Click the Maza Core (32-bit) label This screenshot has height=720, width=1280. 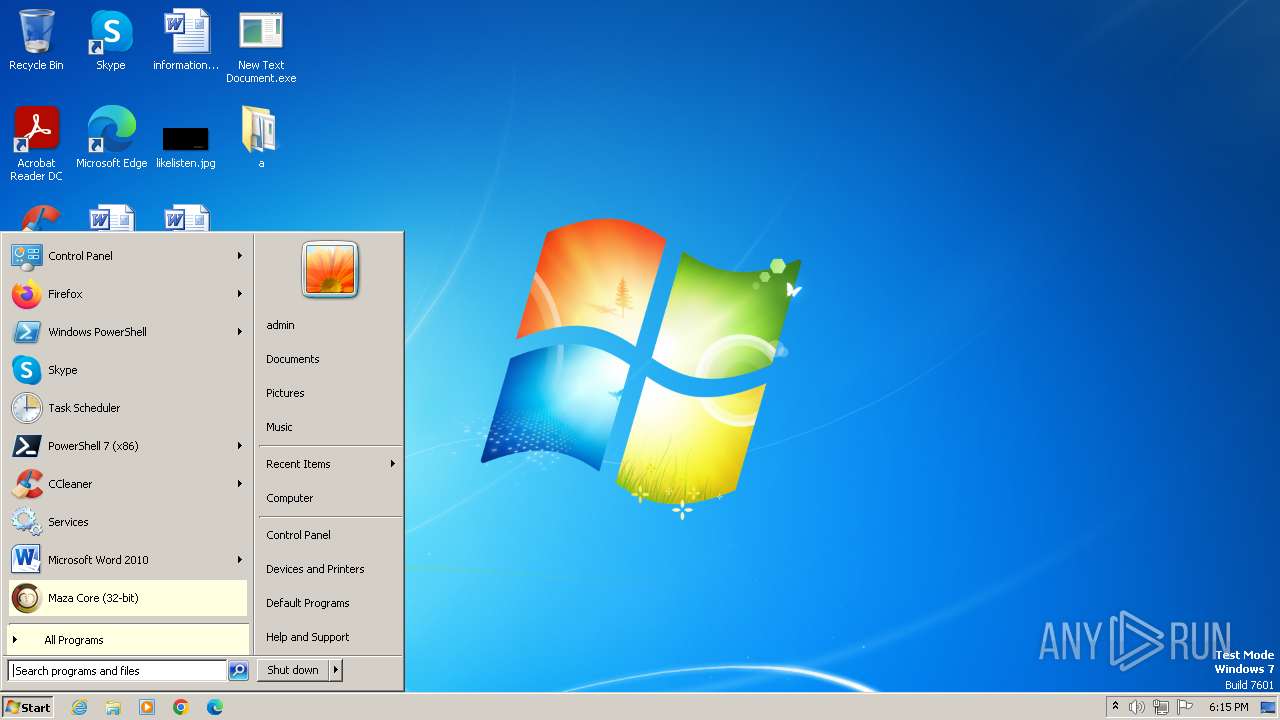93,598
